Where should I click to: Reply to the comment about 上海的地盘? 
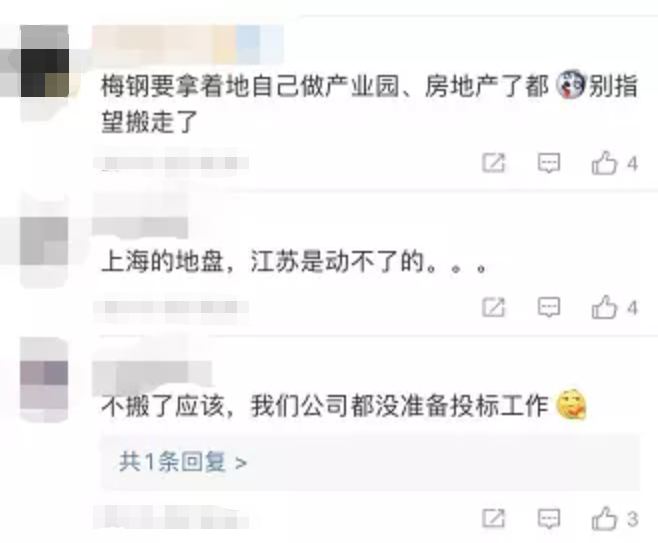[549, 308]
